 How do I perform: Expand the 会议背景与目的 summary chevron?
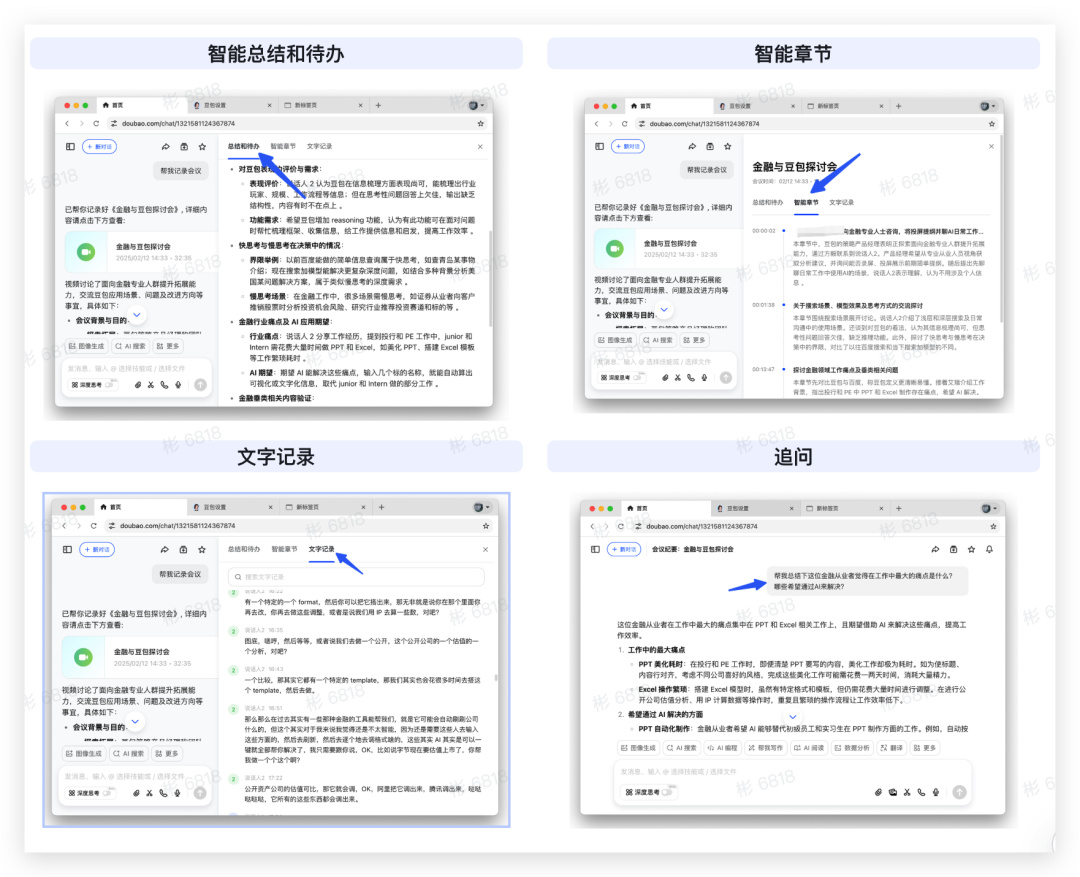137,314
